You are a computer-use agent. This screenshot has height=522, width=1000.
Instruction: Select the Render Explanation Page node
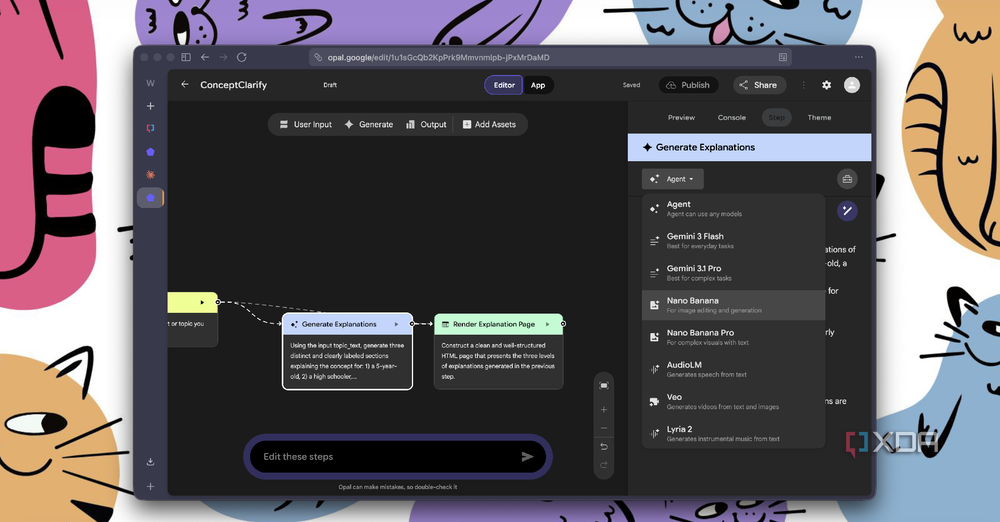(x=499, y=352)
